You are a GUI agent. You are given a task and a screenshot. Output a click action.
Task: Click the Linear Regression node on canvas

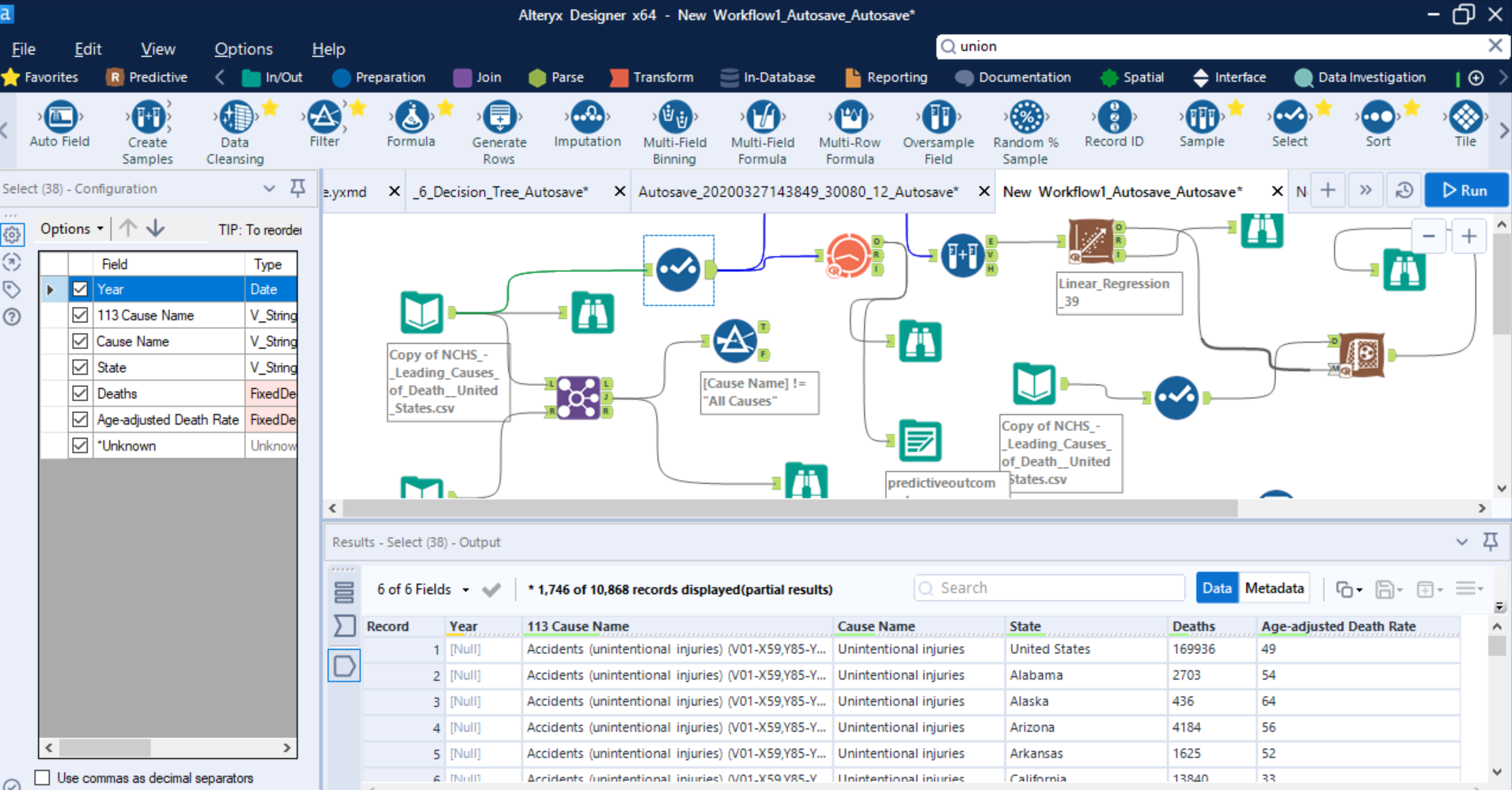pos(1092,241)
